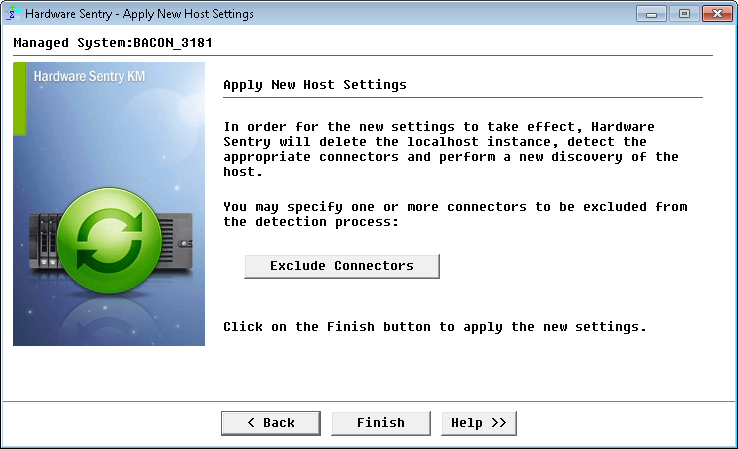
Task: Click the green strip on banner's left edge
Action: (19, 98)
